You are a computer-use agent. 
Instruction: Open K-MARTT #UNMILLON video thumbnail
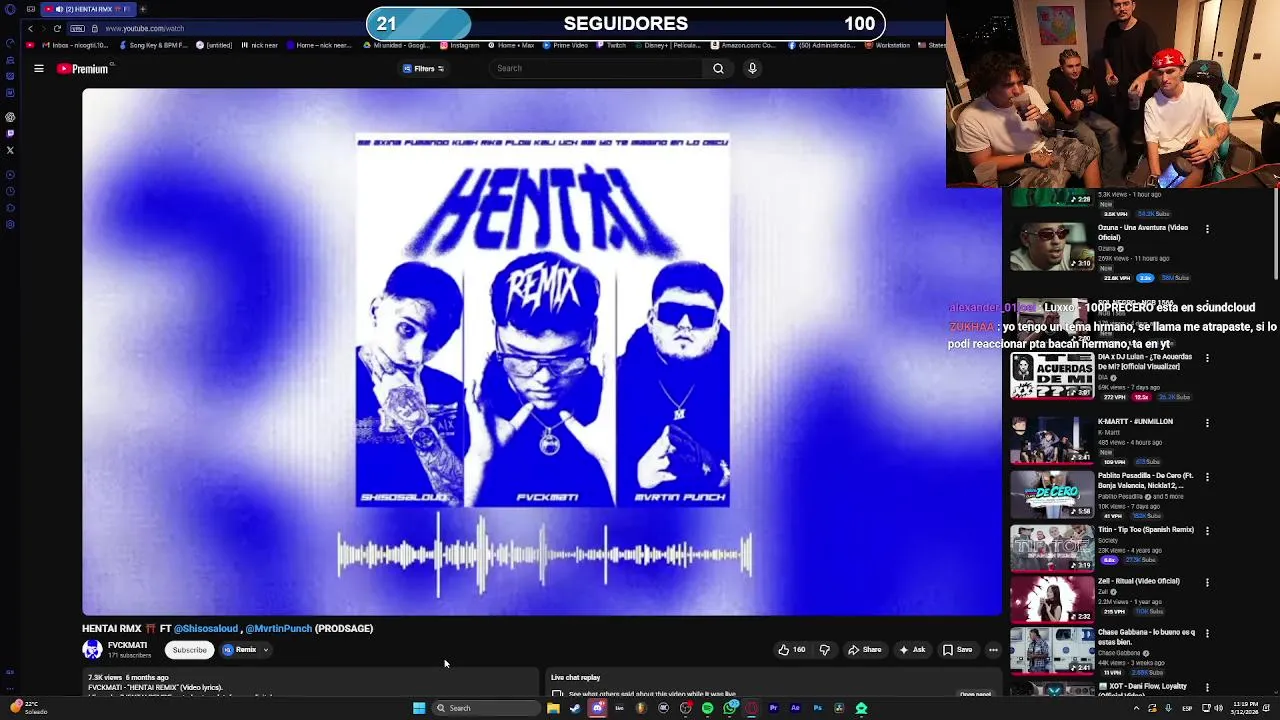click(x=1051, y=441)
